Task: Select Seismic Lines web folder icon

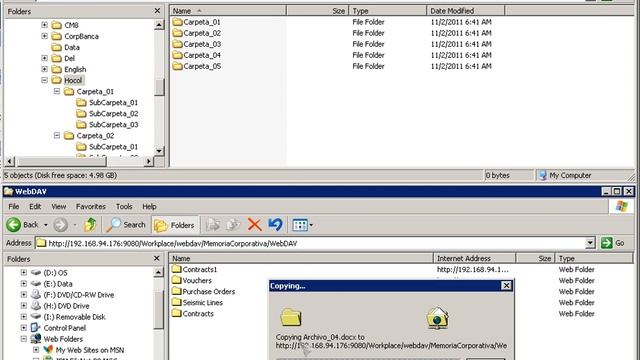Action: [176, 302]
